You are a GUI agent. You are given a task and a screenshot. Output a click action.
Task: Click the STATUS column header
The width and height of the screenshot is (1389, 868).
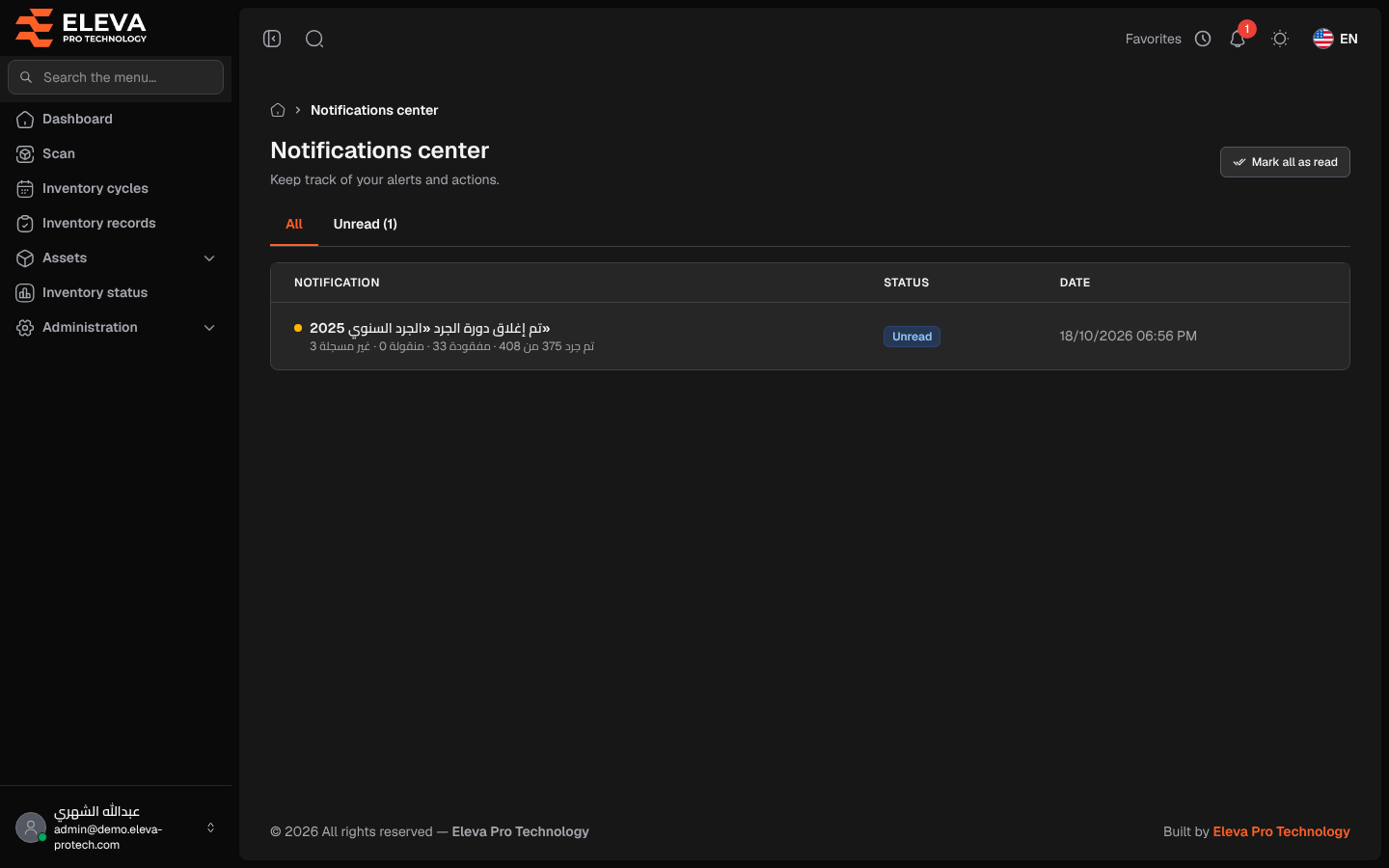(x=906, y=283)
